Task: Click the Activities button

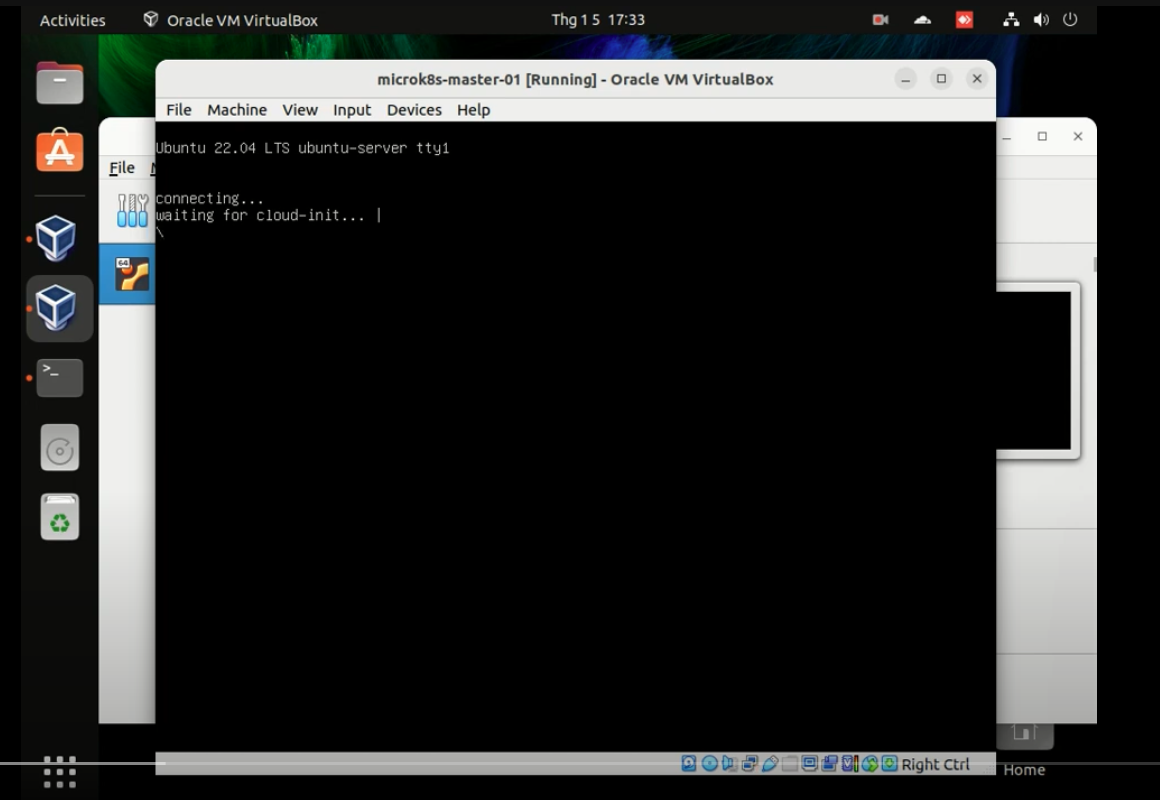Action: (71, 19)
